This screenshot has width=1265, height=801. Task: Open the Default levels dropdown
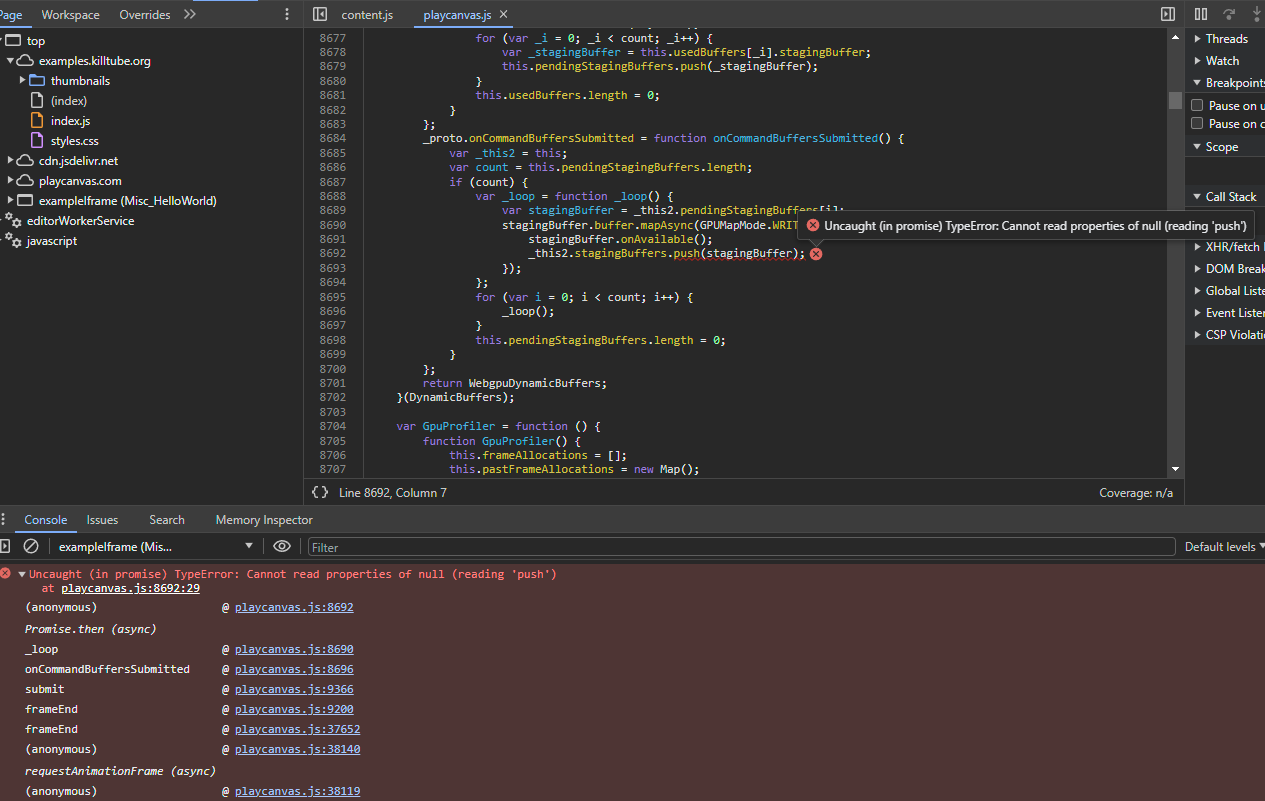point(1222,546)
